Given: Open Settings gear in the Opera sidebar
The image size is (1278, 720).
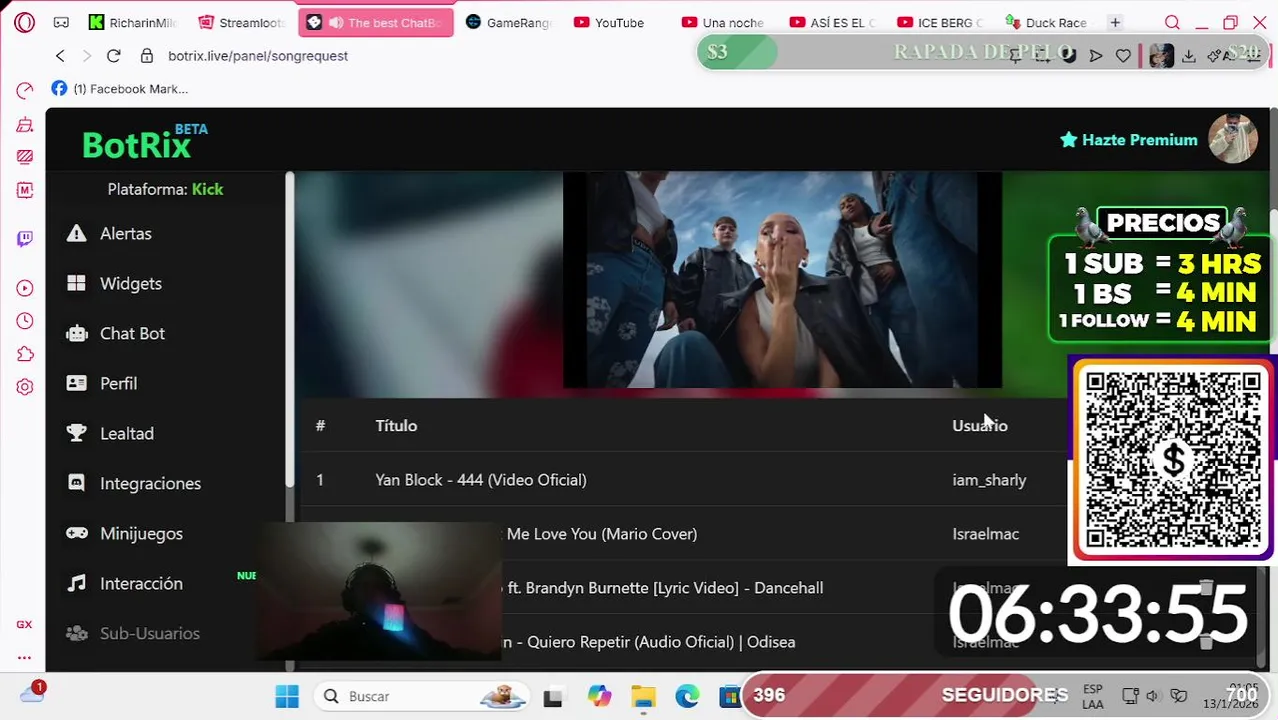Looking at the screenshot, I should [x=25, y=387].
